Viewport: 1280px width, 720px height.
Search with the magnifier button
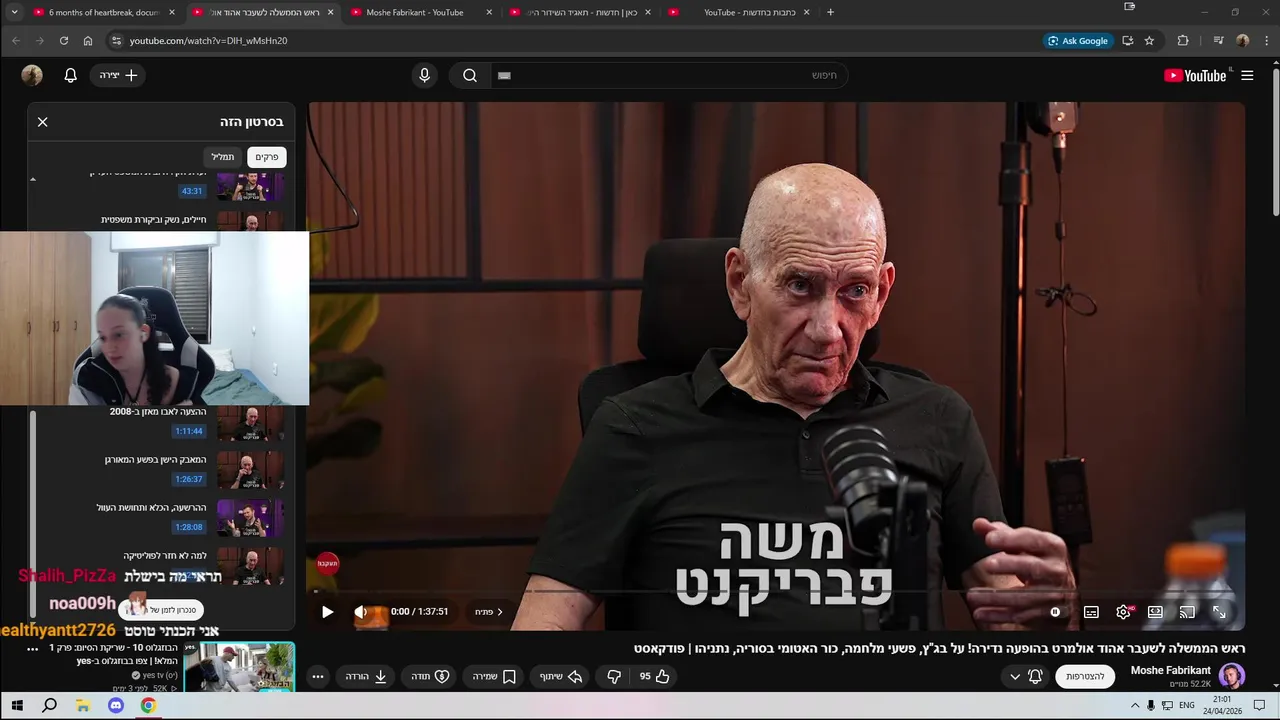(x=470, y=75)
